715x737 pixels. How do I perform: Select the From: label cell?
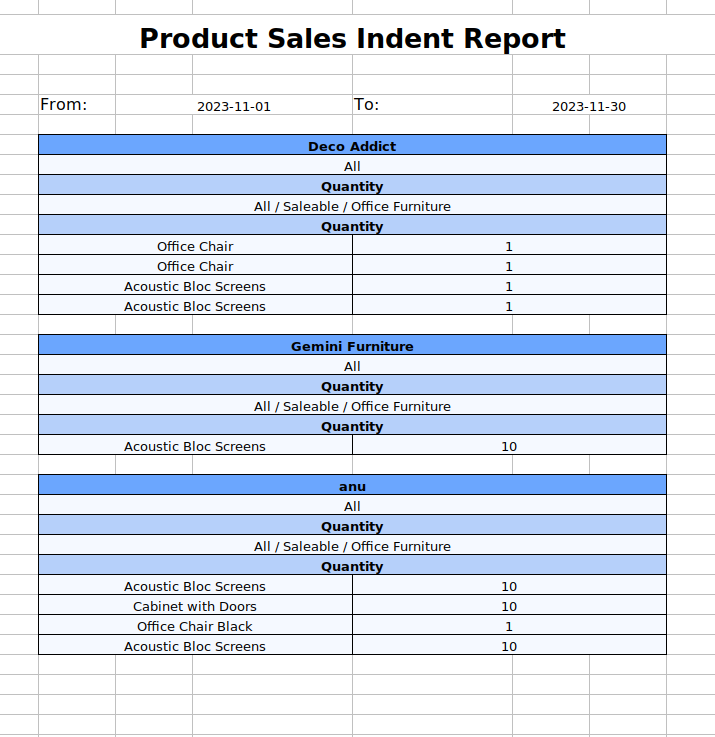64,105
